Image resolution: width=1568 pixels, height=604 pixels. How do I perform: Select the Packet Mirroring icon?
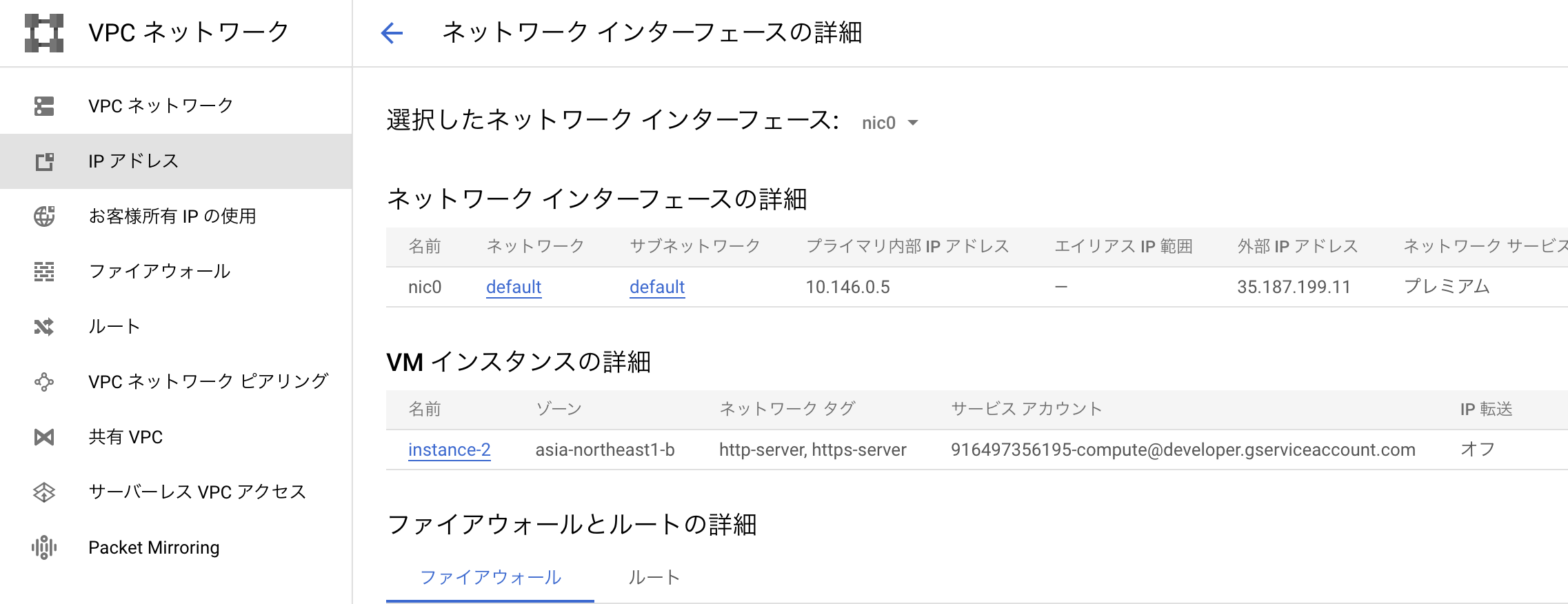pyautogui.click(x=43, y=547)
